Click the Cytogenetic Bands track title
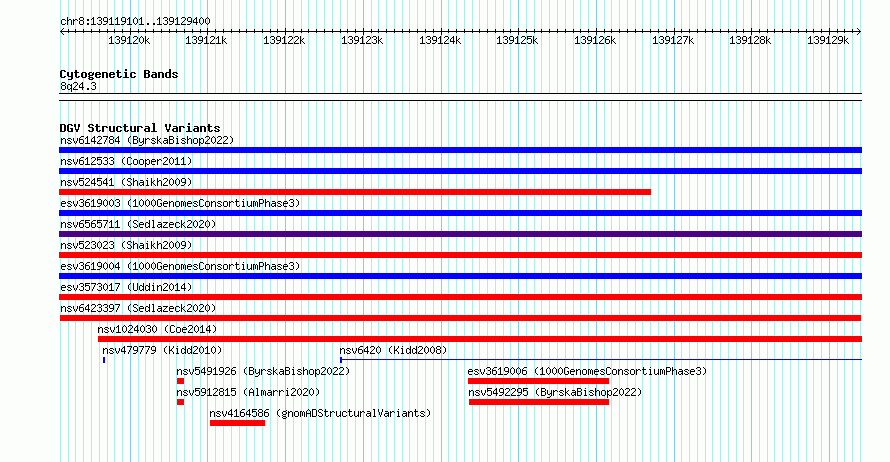The height and width of the screenshot is (462, 890). (119, 74)
